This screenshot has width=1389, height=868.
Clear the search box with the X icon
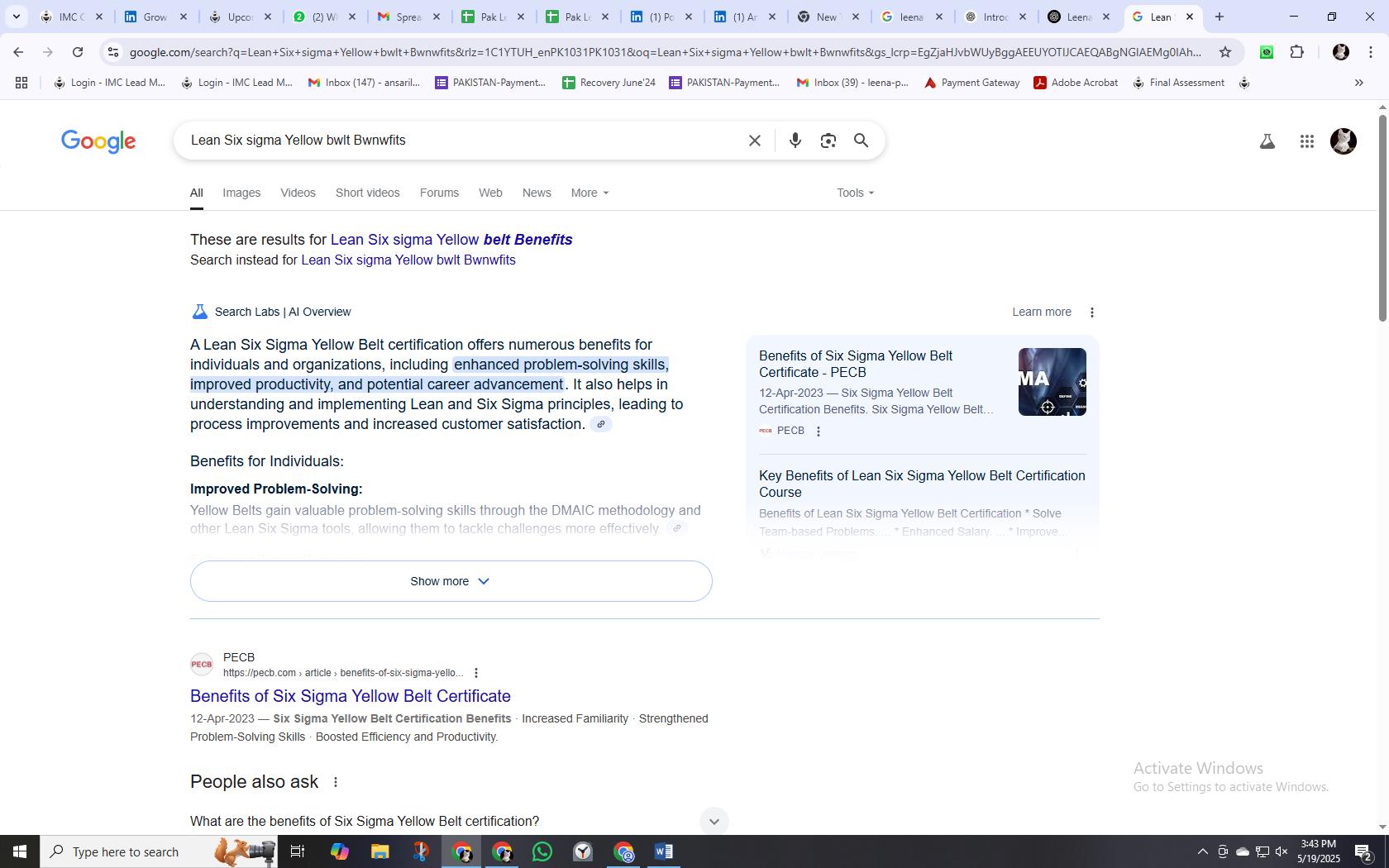(754, 141)
